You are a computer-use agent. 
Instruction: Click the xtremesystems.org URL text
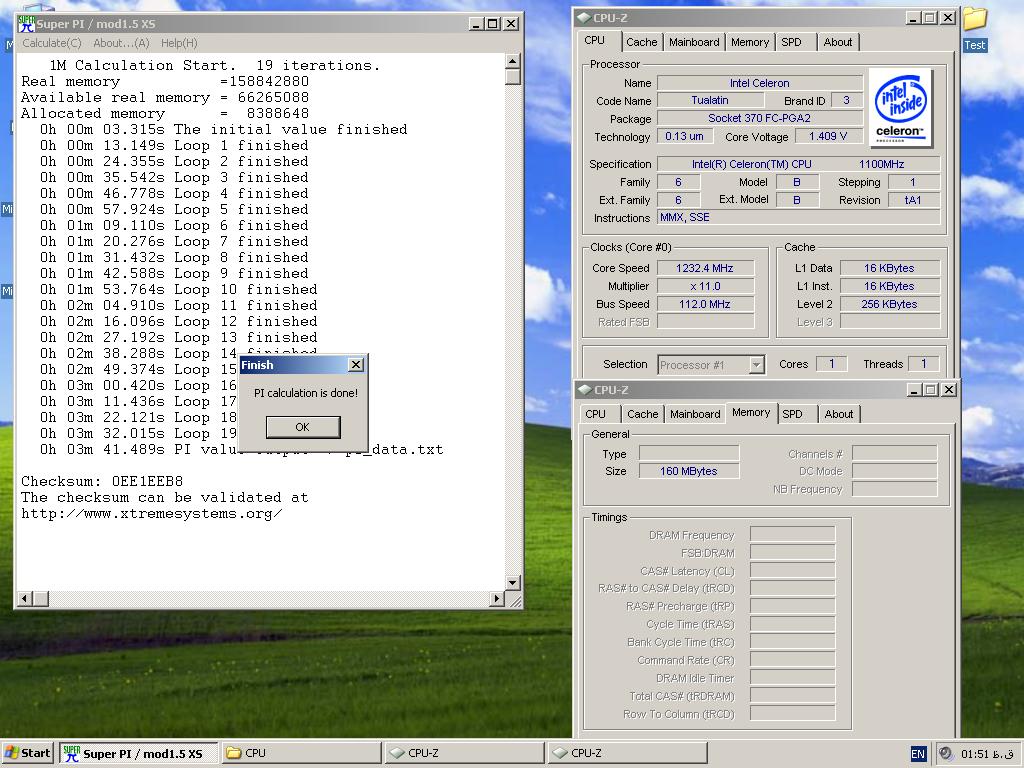coord(152,513)
